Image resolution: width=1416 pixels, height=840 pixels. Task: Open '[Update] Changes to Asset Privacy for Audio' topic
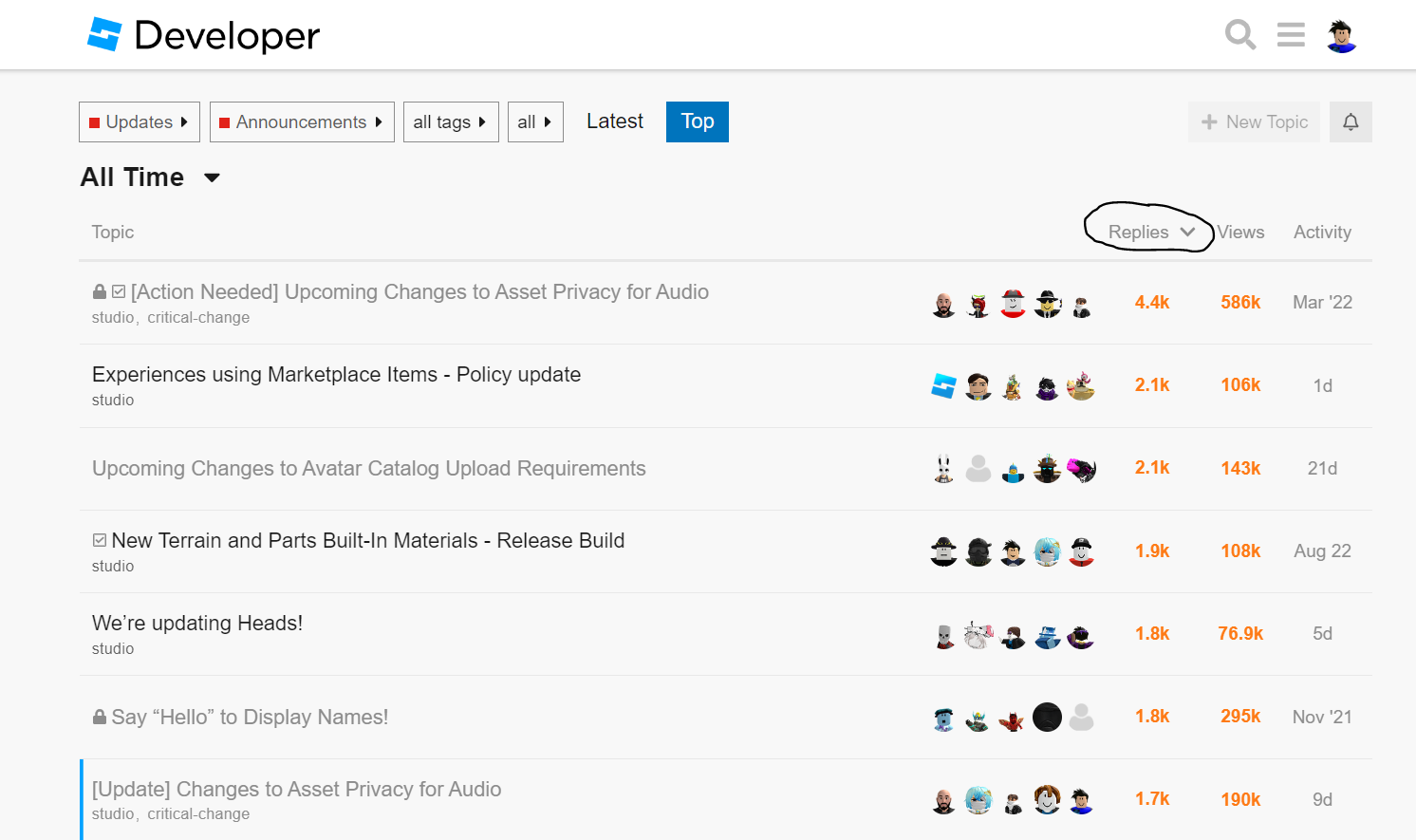coord(296,789)
